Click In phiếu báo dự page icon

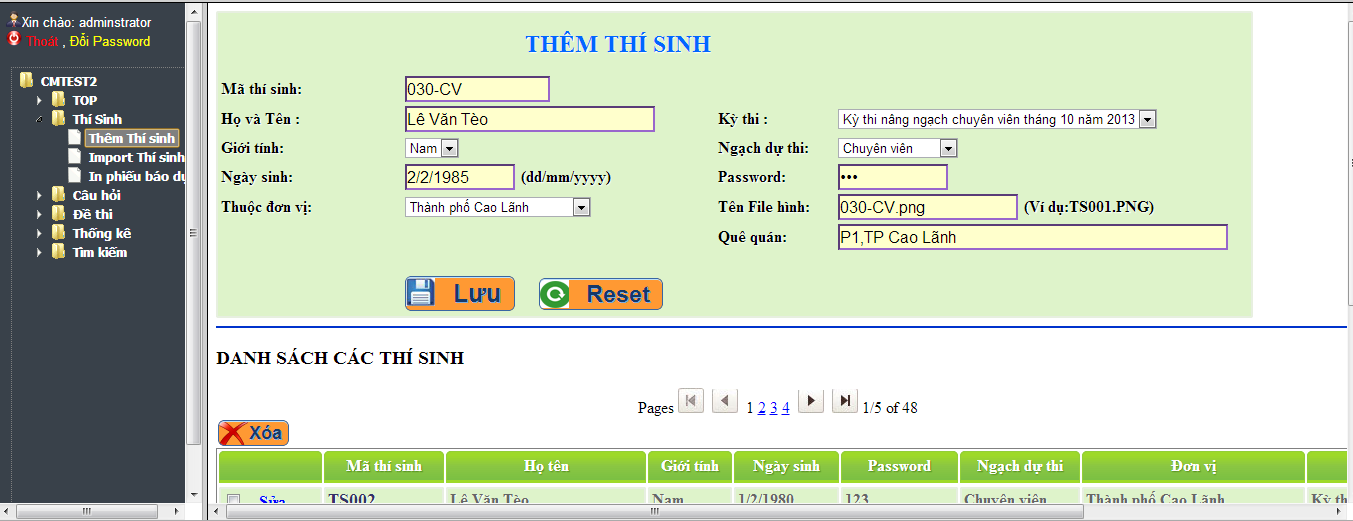[75, 176]
